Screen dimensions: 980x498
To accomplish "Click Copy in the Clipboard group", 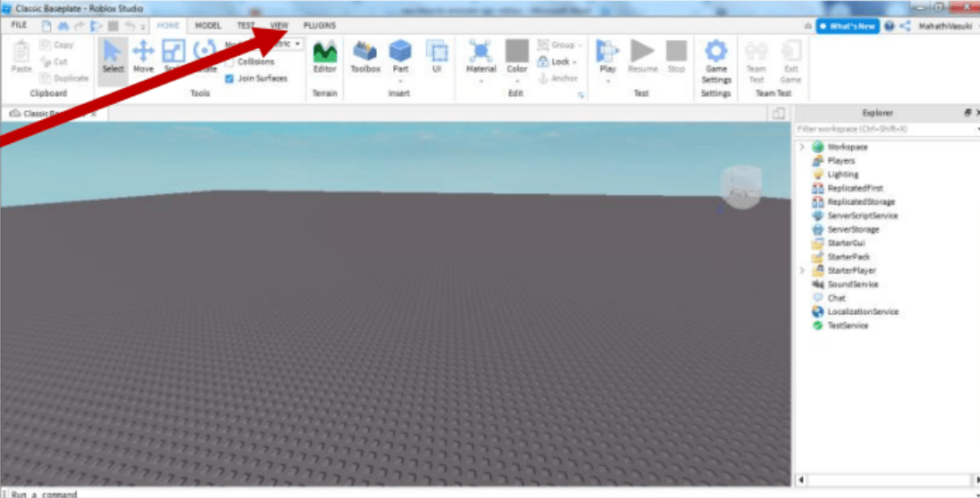I will click(57, 45).
